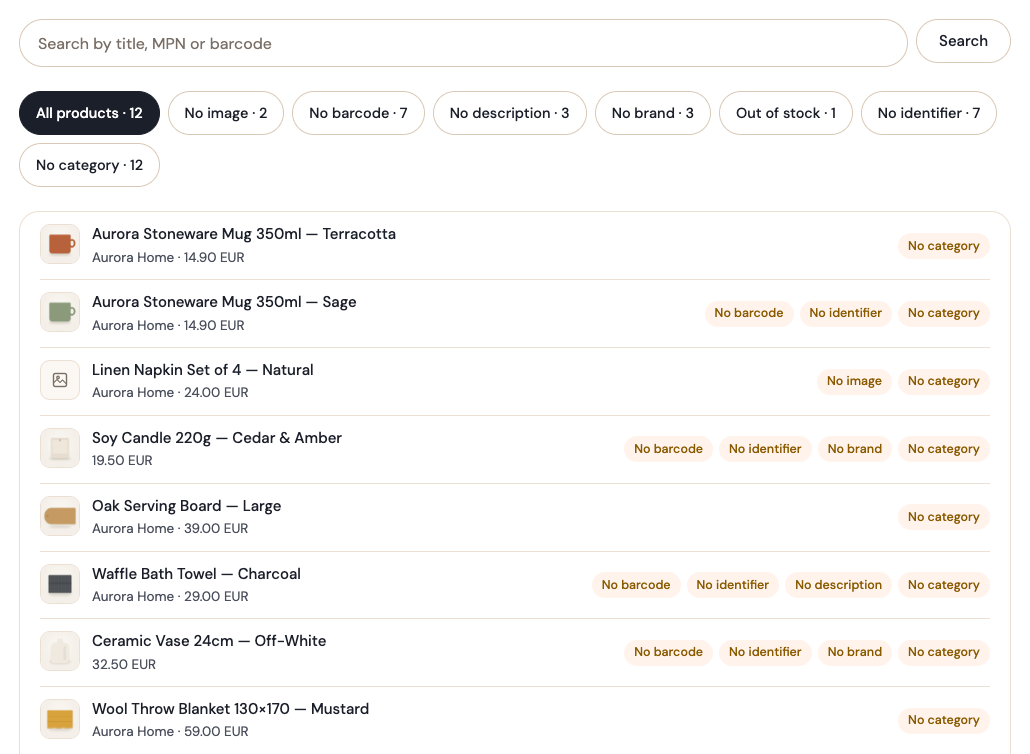Open Wool Throw Blanket 130×170 — Mustard

[231, 709]
